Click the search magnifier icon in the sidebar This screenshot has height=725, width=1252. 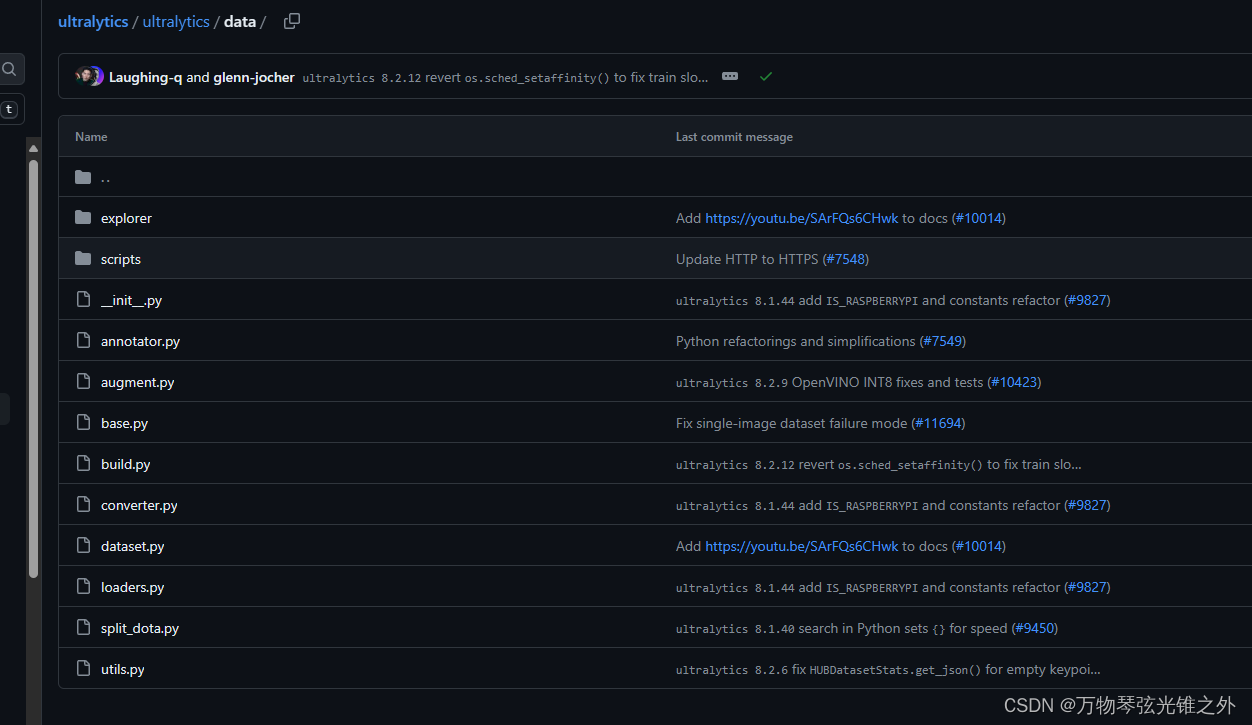pyautogui.click(x=9, y=69)
